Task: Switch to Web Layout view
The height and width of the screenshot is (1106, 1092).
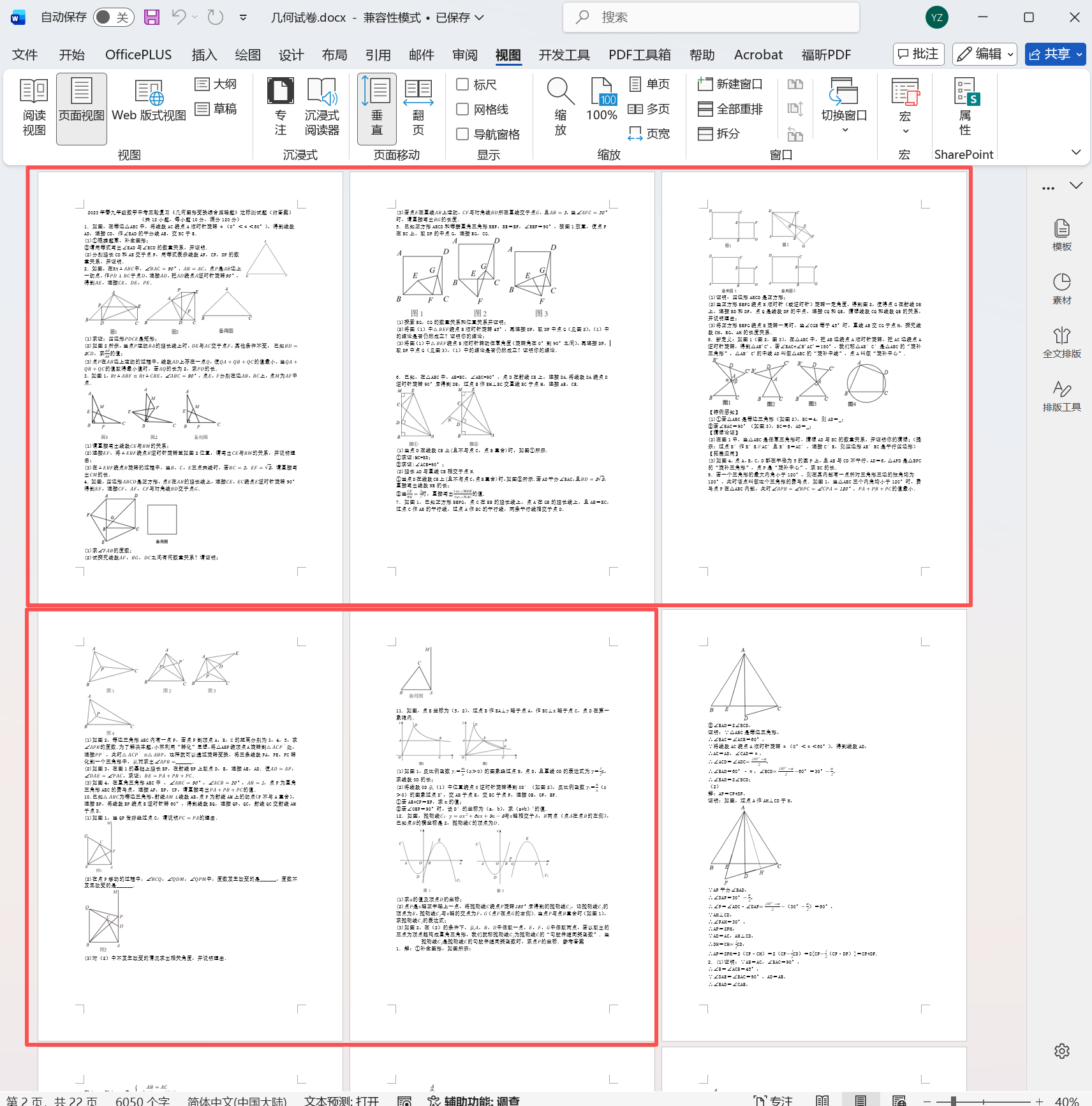Action: click(x=149, y=107)
